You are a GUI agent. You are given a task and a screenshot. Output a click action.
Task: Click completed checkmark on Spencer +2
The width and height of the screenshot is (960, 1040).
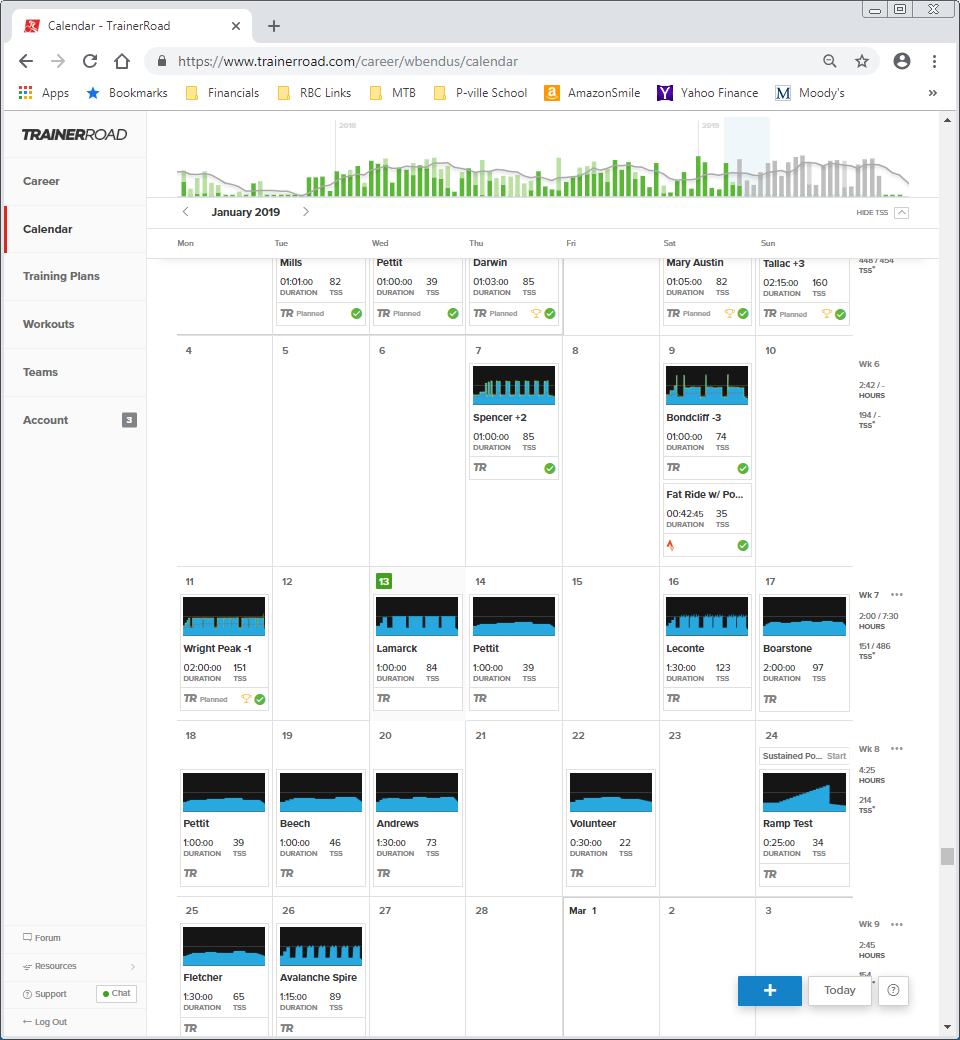[x=550, y=468]
